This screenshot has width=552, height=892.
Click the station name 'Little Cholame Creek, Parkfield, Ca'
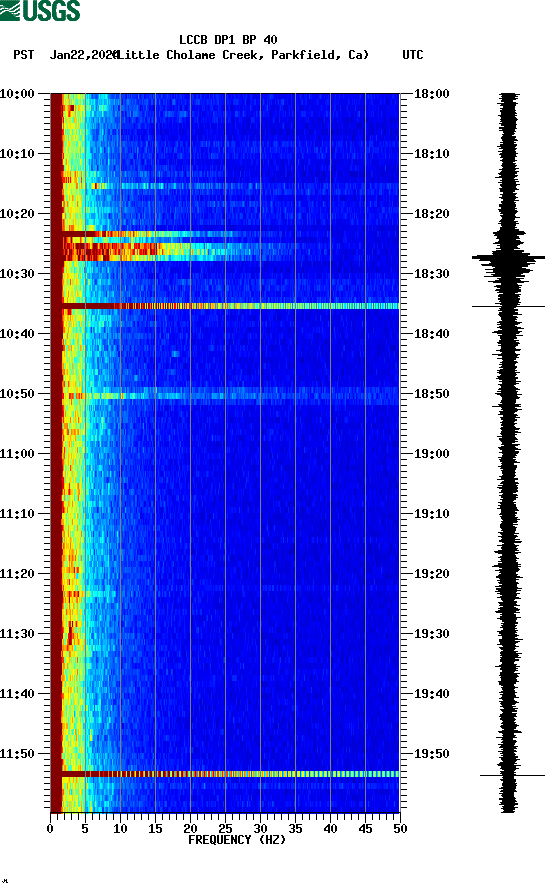pos(243,55)
